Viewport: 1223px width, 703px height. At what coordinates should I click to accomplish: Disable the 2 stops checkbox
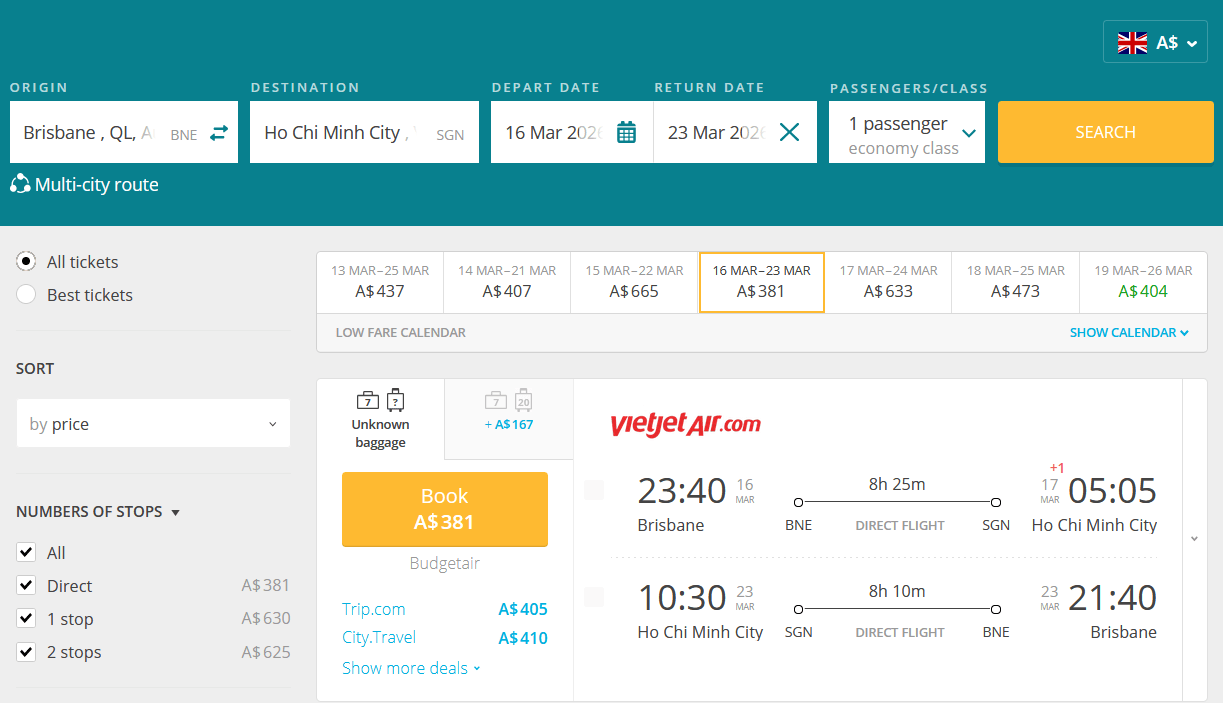pos(25,651)
